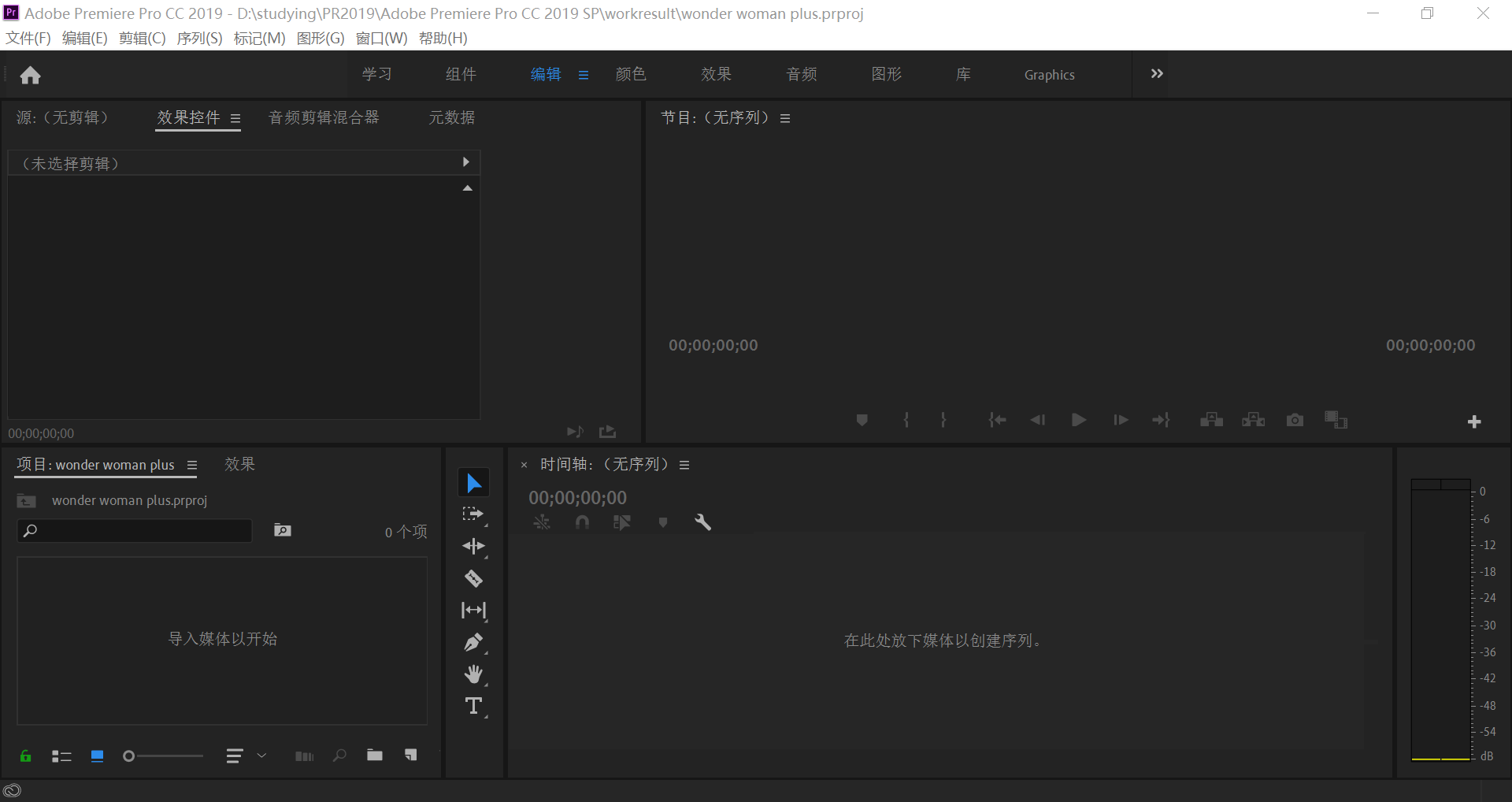Image resolution: width=1512 pixels, height=802 pixels.
Task: Go up a folder next to wonder woman plus.prproj
Action: (26, 501)
